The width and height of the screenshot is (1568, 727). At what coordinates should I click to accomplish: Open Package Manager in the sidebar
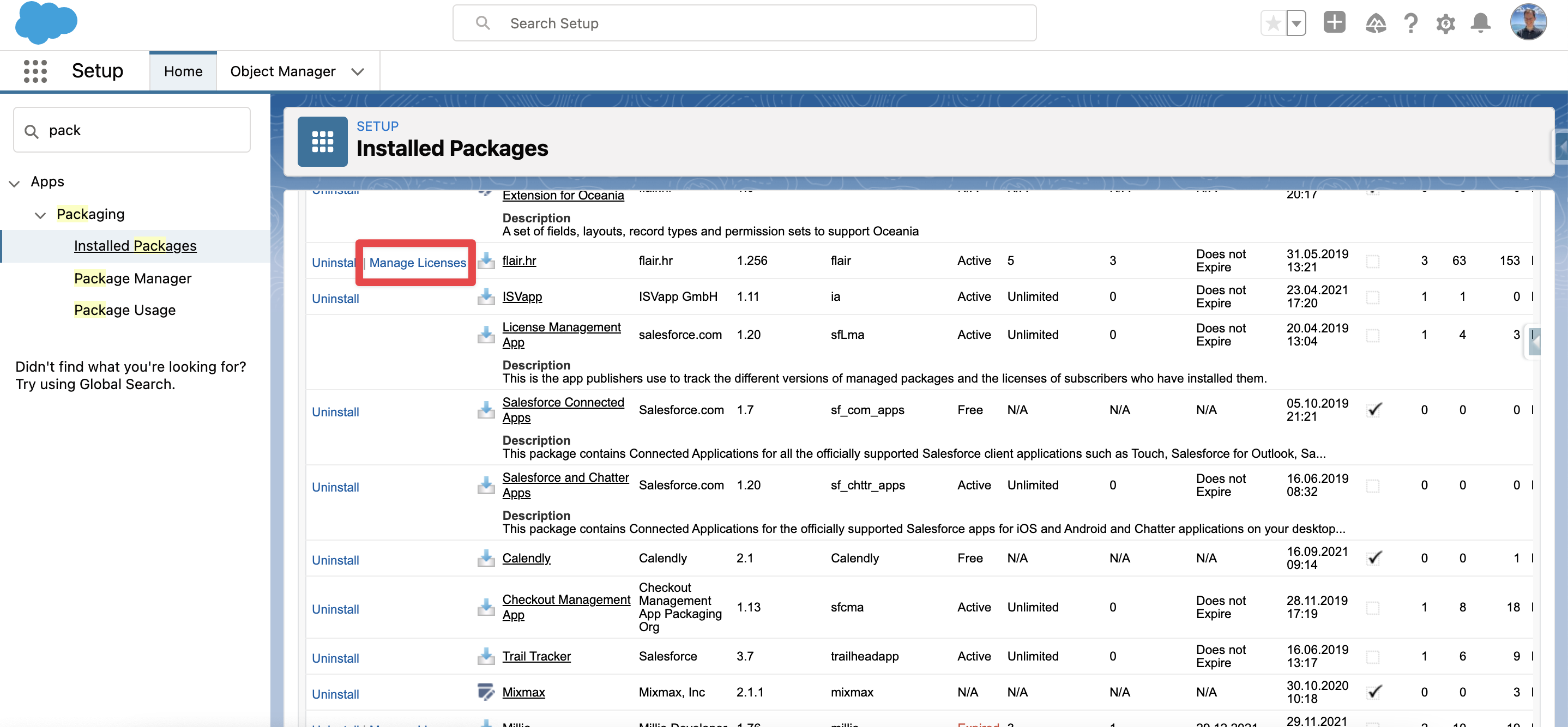tap(132, 278)
